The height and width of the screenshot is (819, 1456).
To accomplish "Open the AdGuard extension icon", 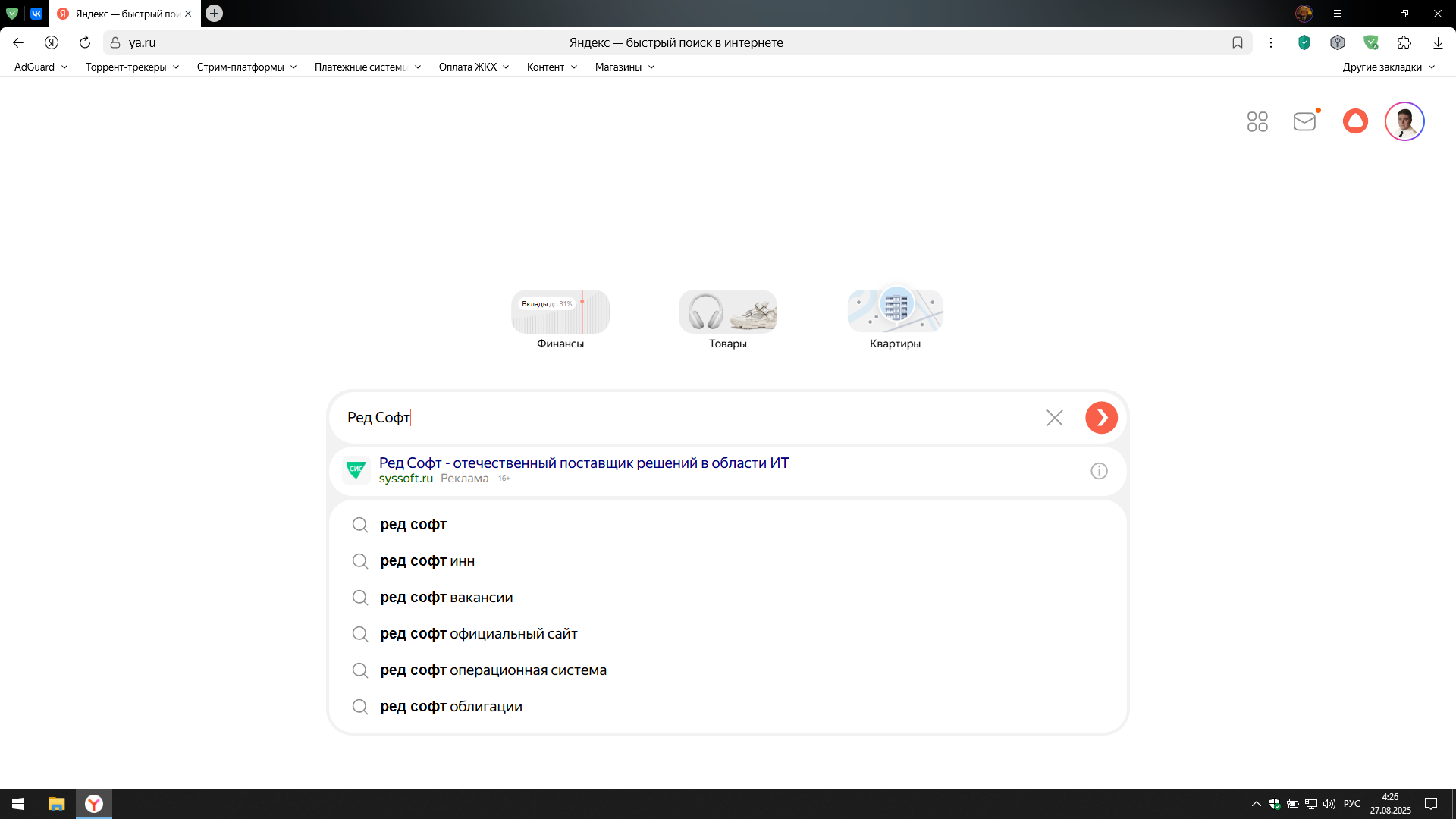I will pos(1373,42).
